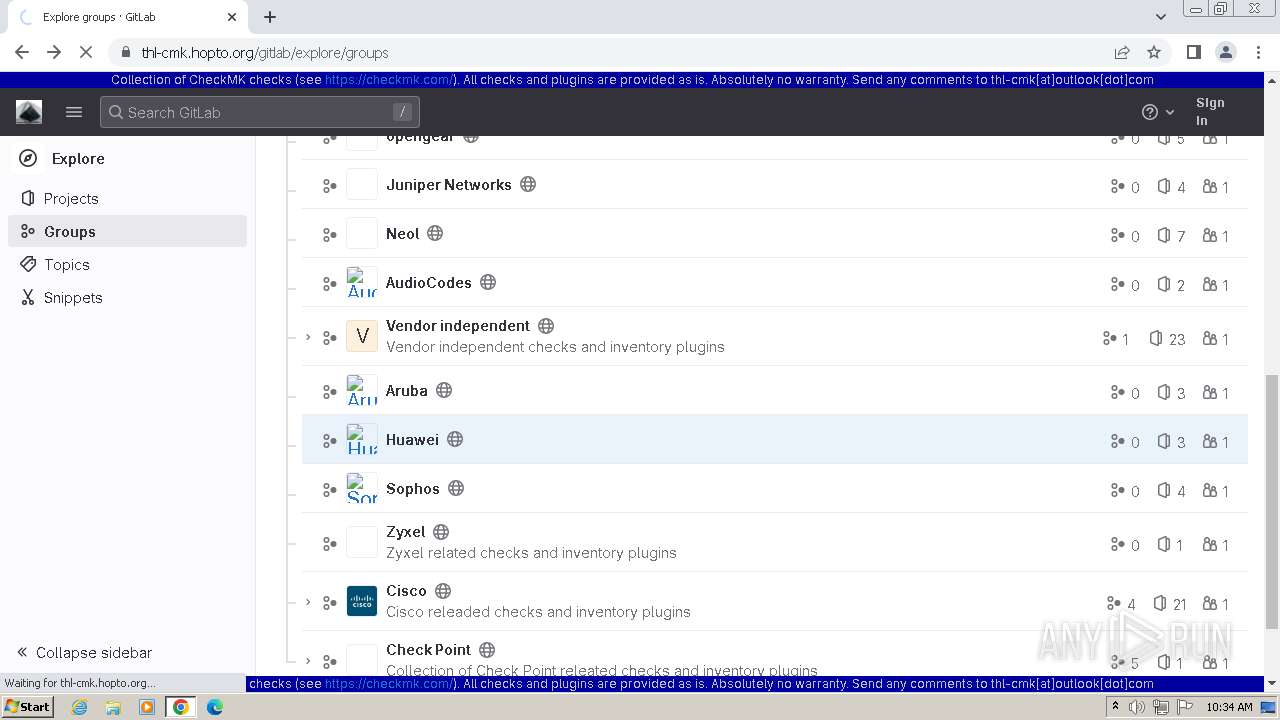Expand Cisco subgroups
The height and width of the screenshot is (720, 1280).
point(308,602)
